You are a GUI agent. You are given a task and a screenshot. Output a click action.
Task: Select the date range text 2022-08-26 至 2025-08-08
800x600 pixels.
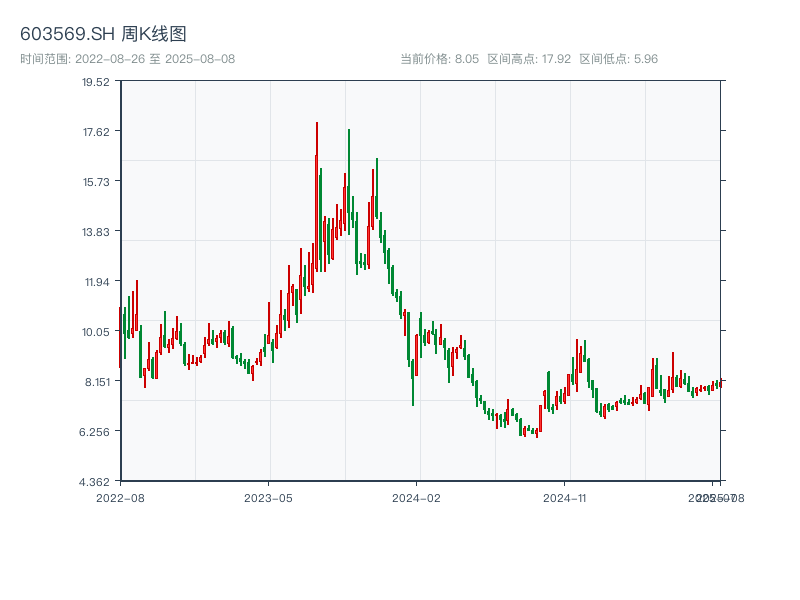[155, 59]
